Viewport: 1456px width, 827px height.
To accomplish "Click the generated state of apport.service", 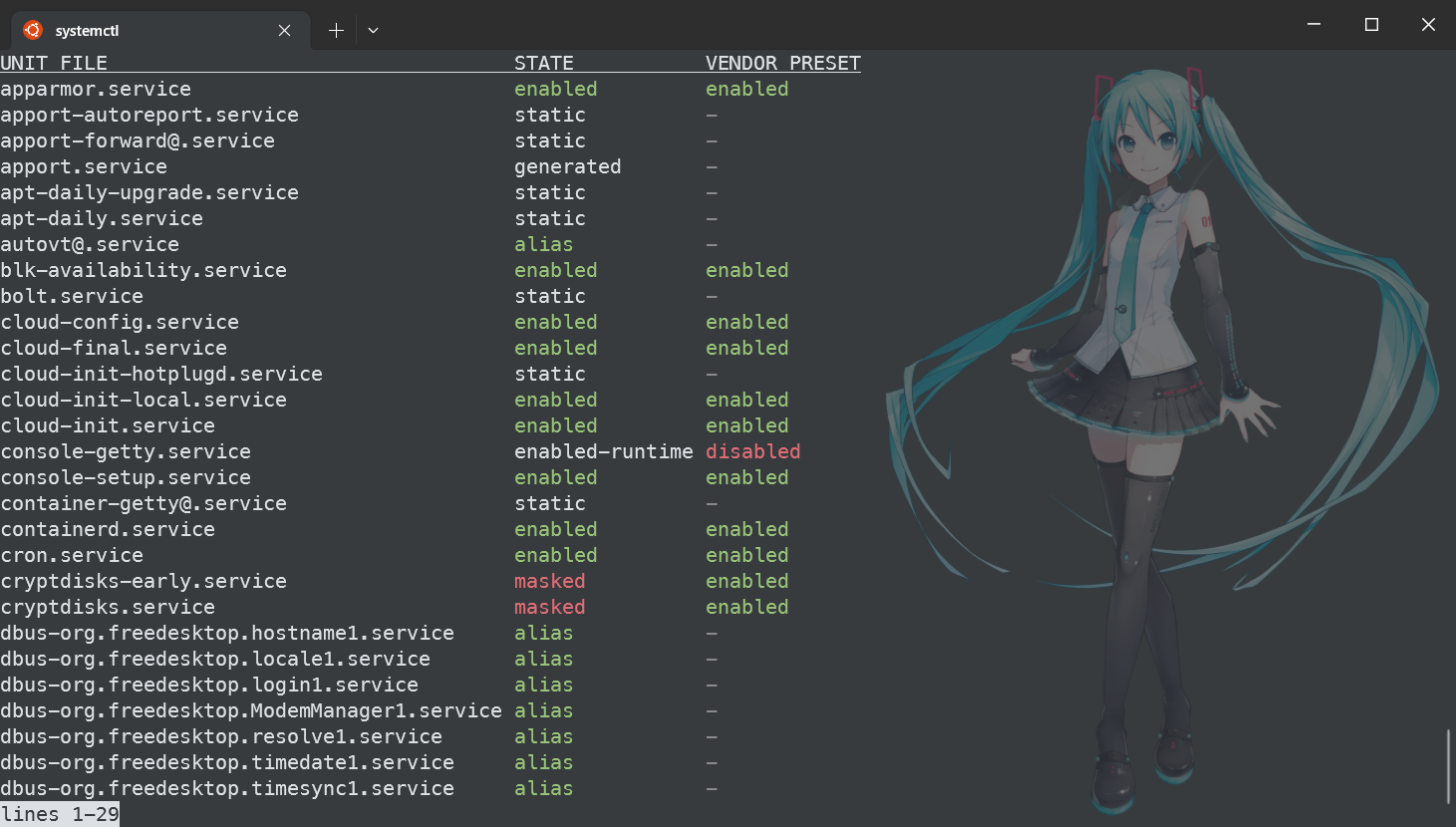I will 568,166.
